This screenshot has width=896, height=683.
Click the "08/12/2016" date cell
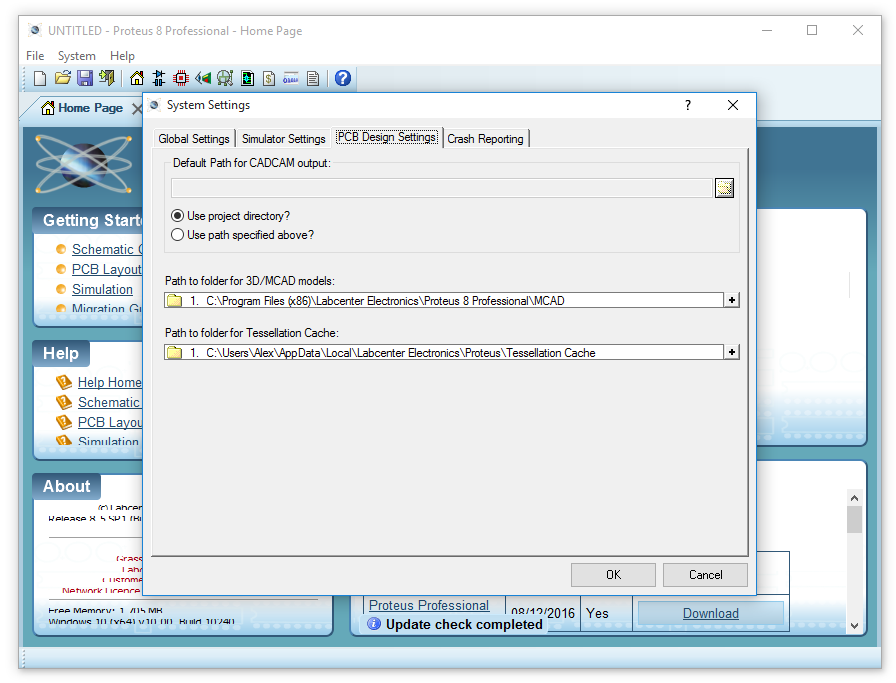[543, 613]
